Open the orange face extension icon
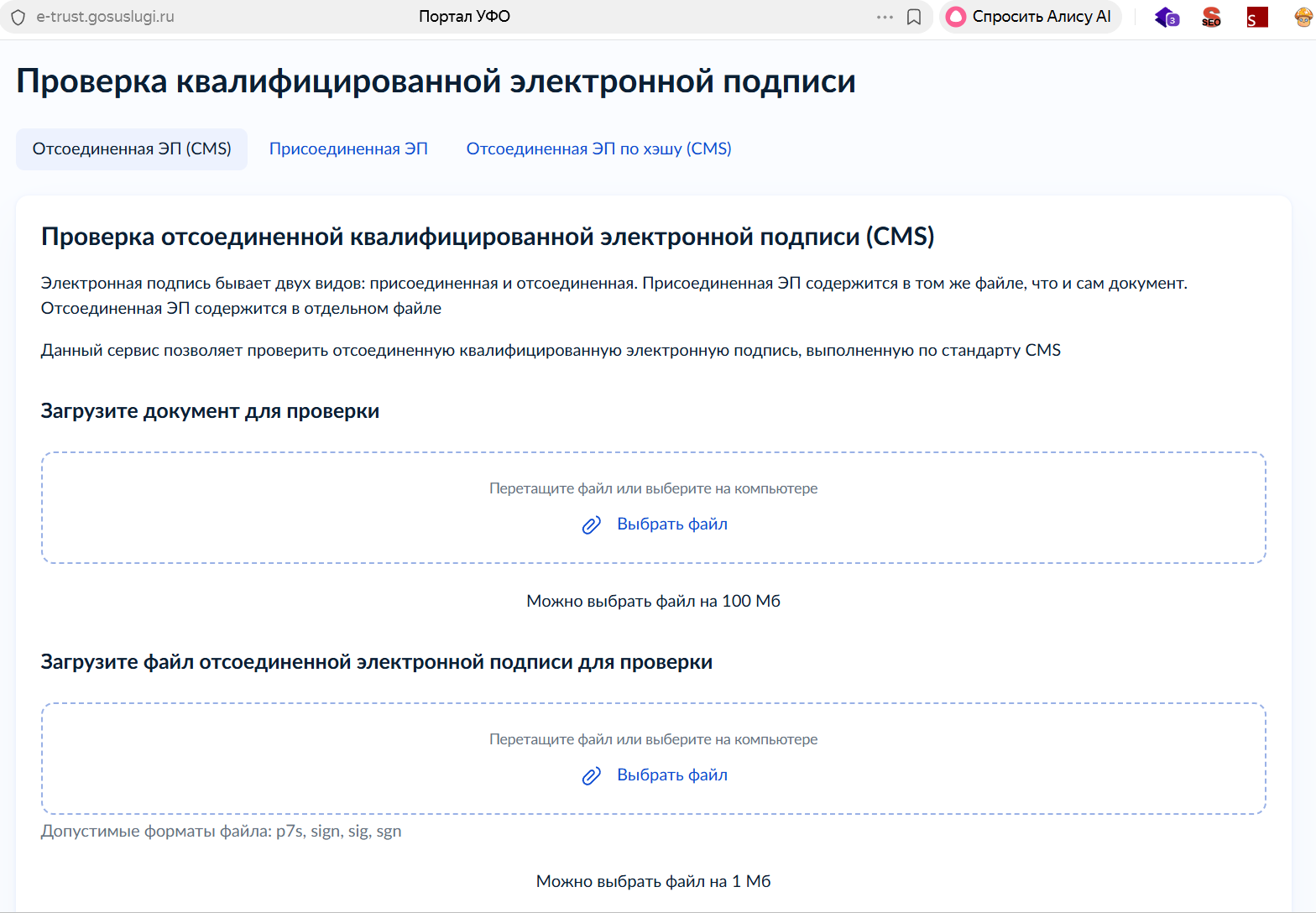The width and height of the screenshot is (1316, 913). [1303, 17]
